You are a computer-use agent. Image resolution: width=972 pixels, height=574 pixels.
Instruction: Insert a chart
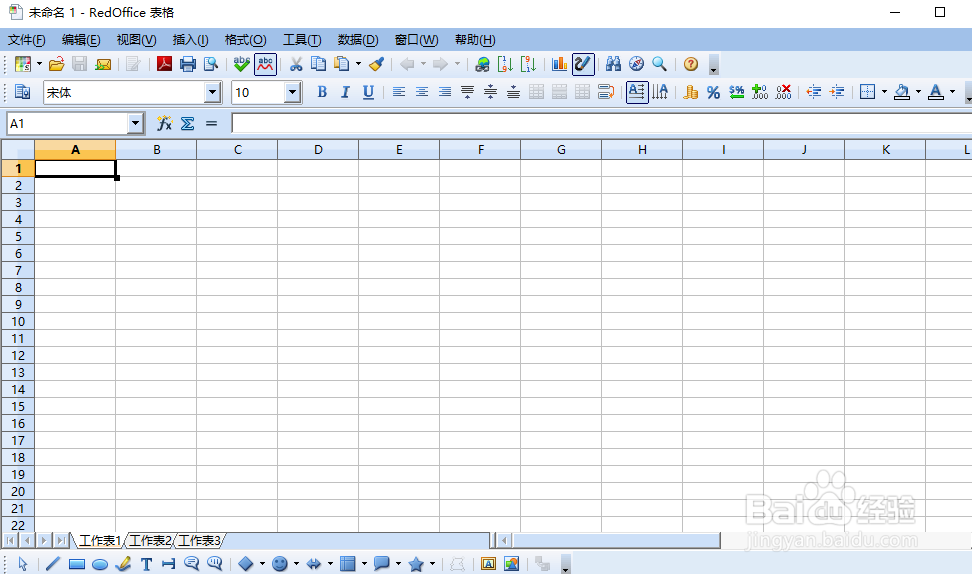point(560,64)
